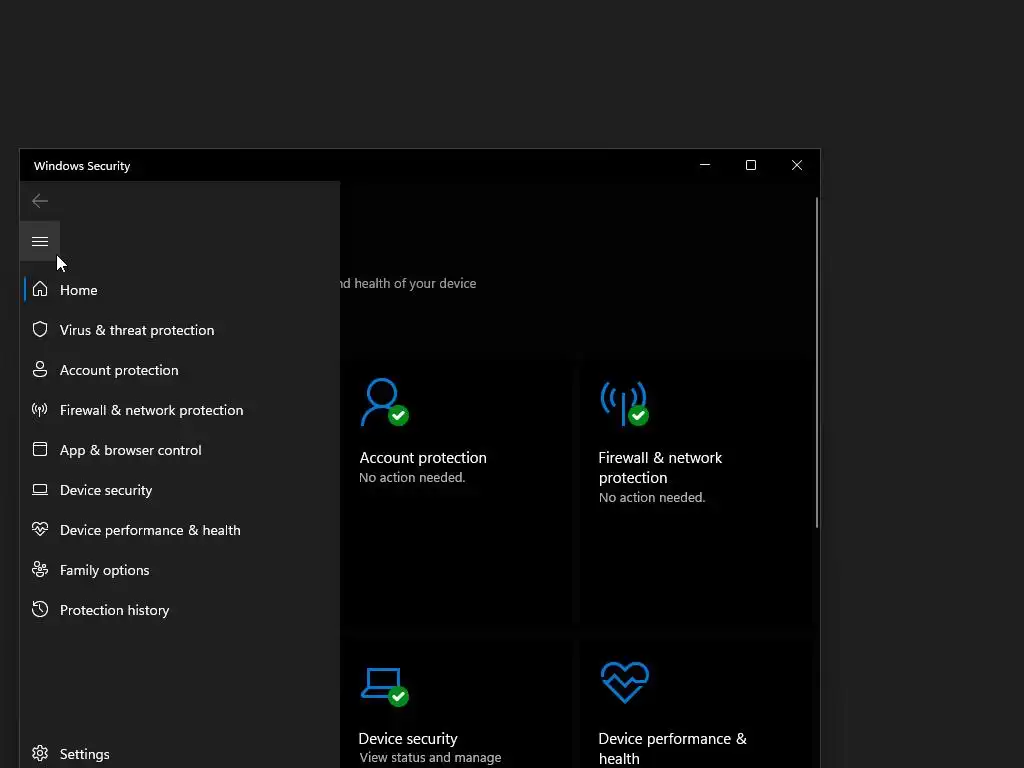1024x768 pixels.
Task: Close the Windows Security window
Action: [x=797, y=165]
